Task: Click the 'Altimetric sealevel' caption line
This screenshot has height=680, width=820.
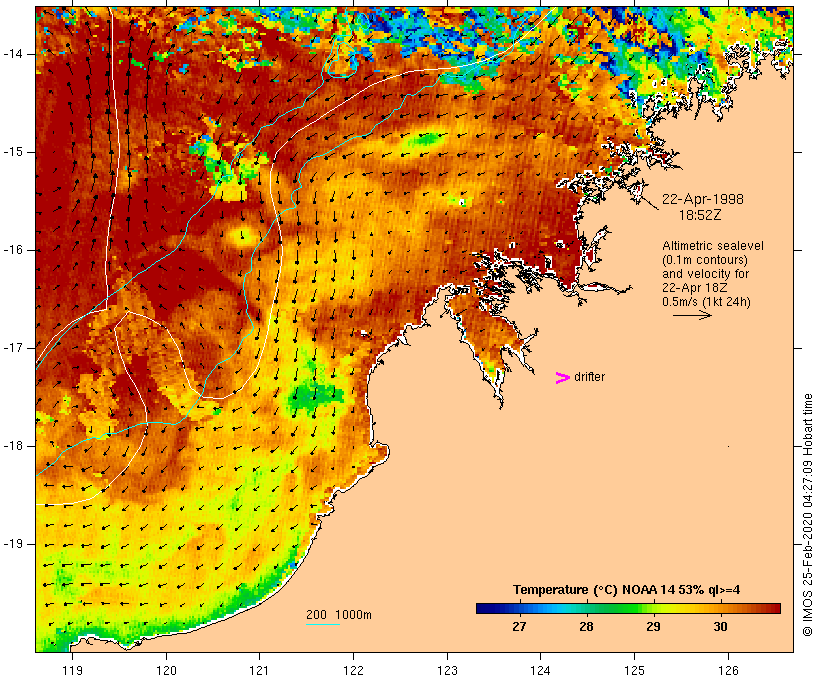Action: [x=713, y=246]
